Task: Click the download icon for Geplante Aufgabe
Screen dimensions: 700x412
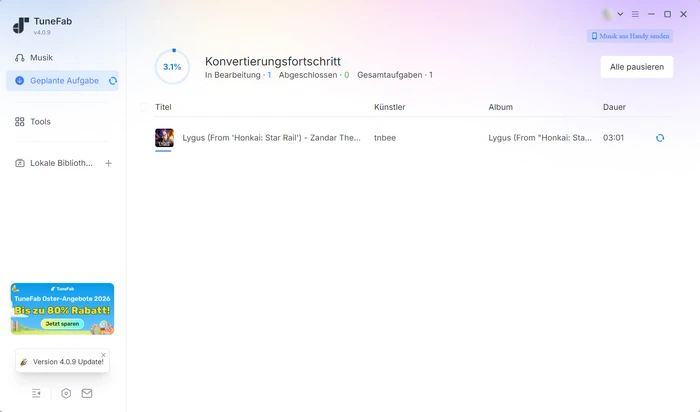Action: point(20,81)
